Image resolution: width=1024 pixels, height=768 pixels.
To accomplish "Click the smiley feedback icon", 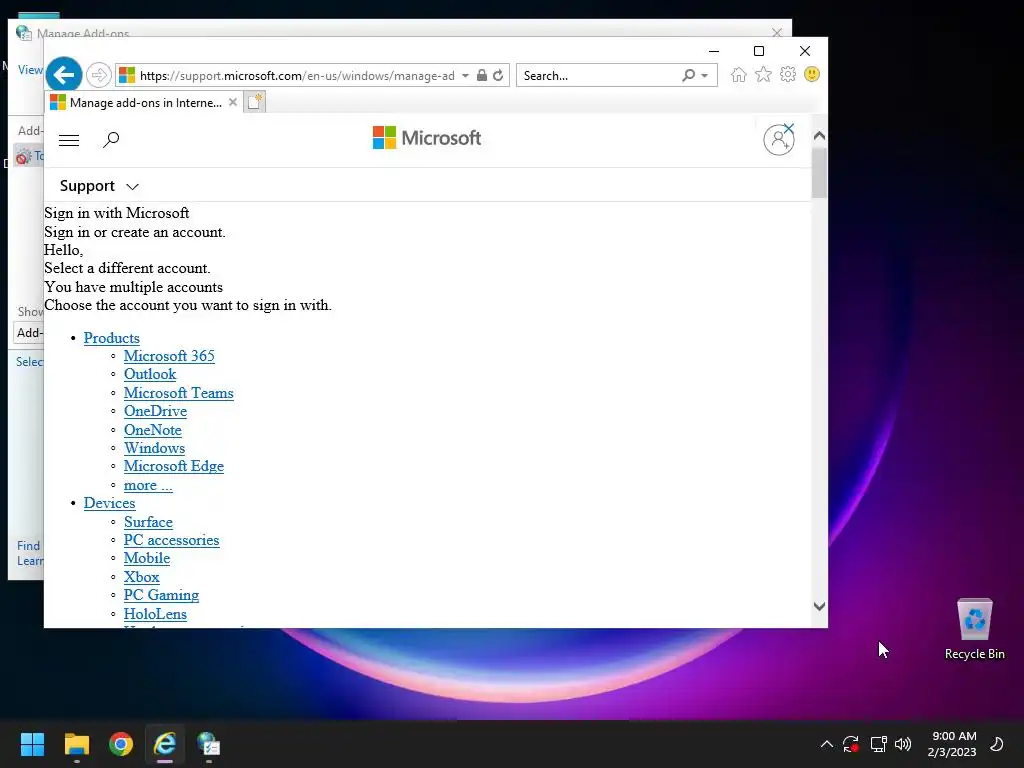I will 812,74.
